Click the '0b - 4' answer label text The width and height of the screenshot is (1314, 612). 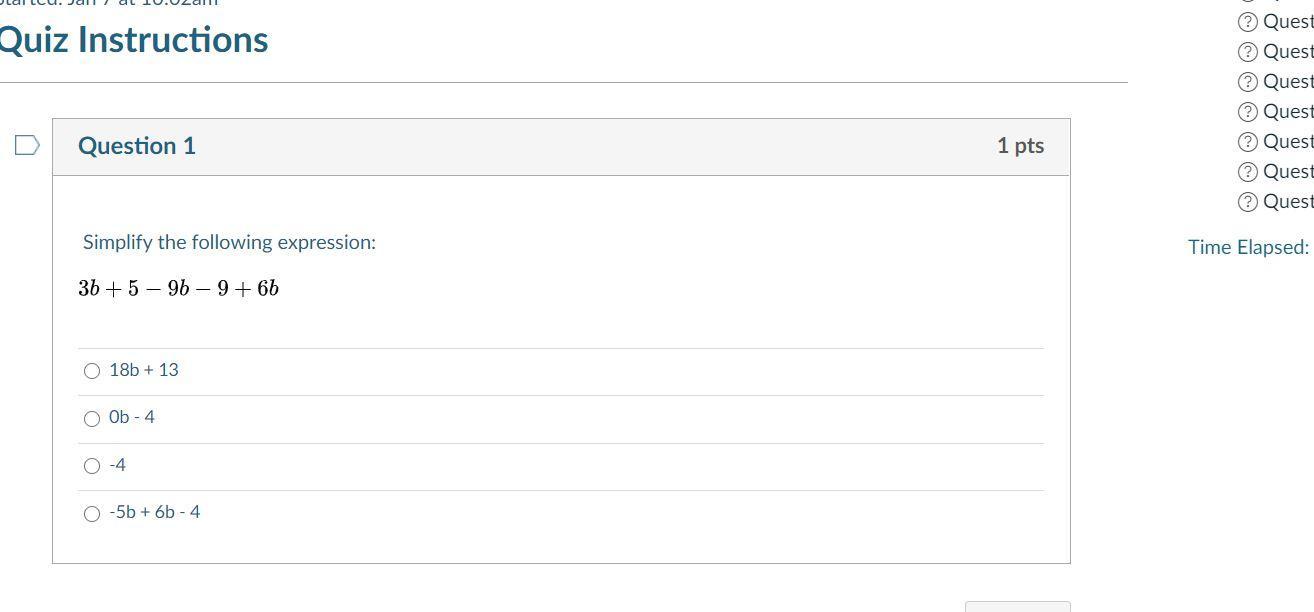pos(132,417)
